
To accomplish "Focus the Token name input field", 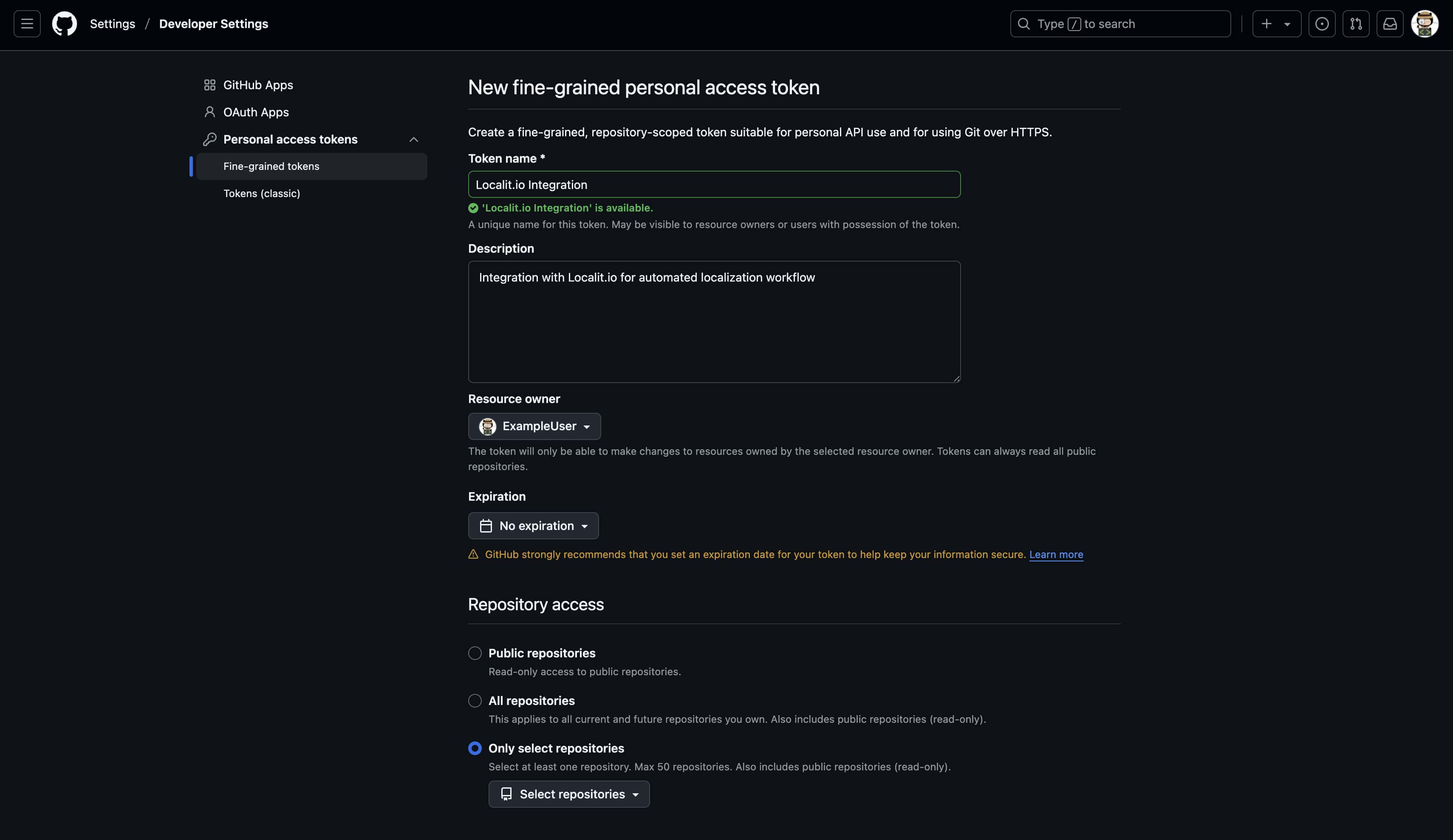I will [714, 184].
